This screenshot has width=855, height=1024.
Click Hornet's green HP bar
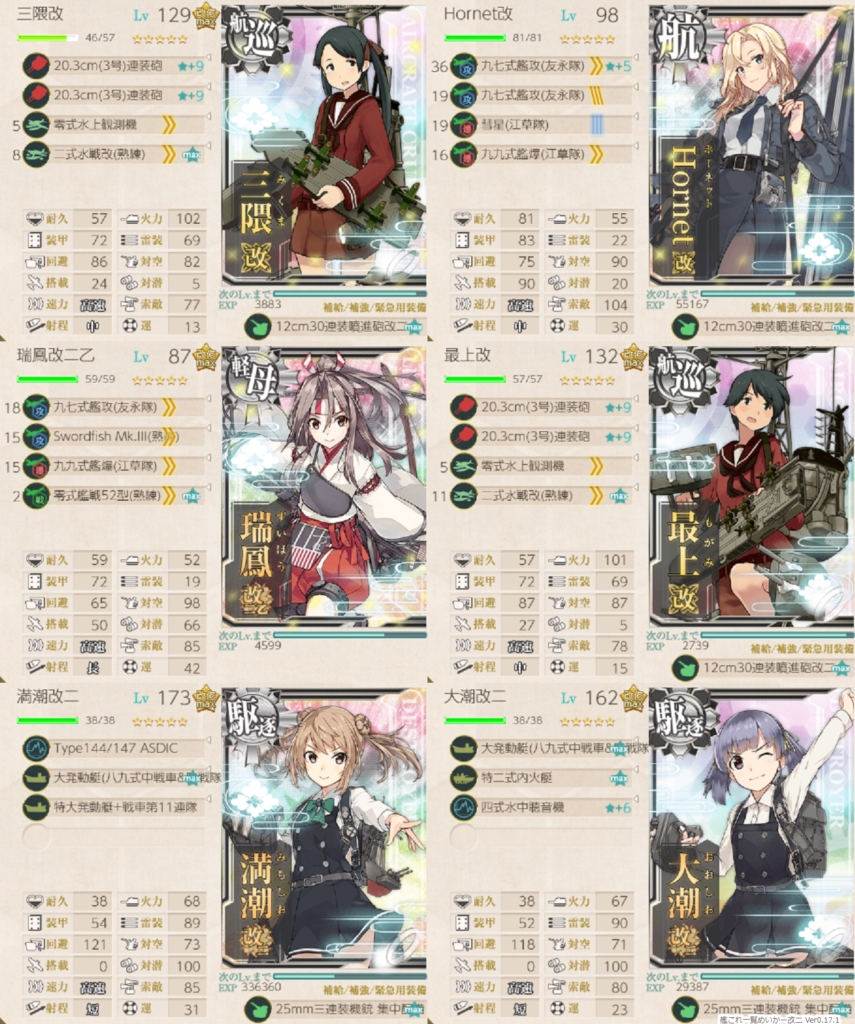click(x=474, y=38)
